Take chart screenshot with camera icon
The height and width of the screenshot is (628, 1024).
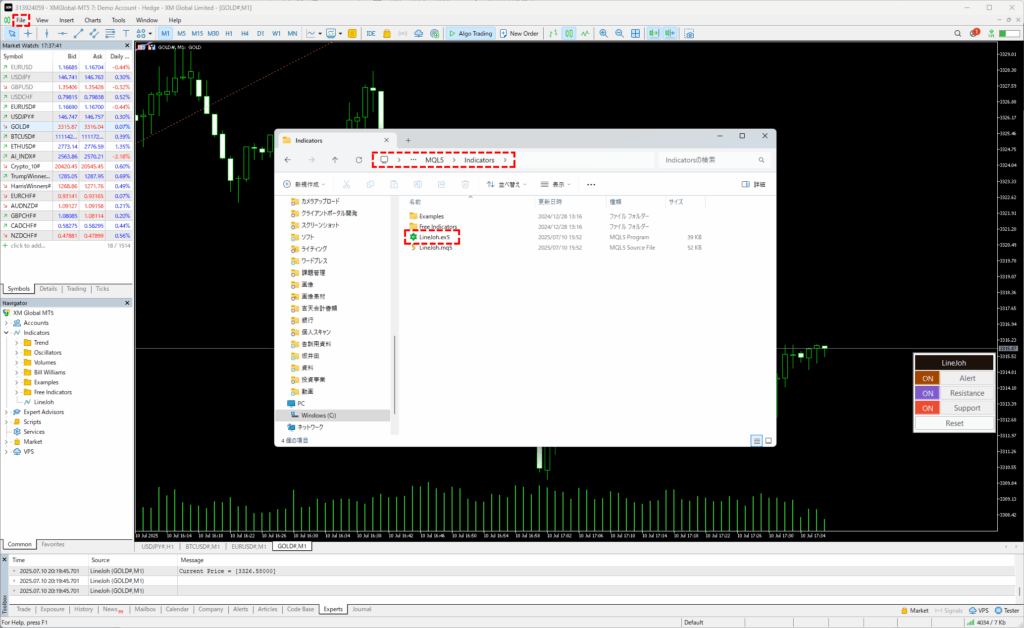[689, 33]
